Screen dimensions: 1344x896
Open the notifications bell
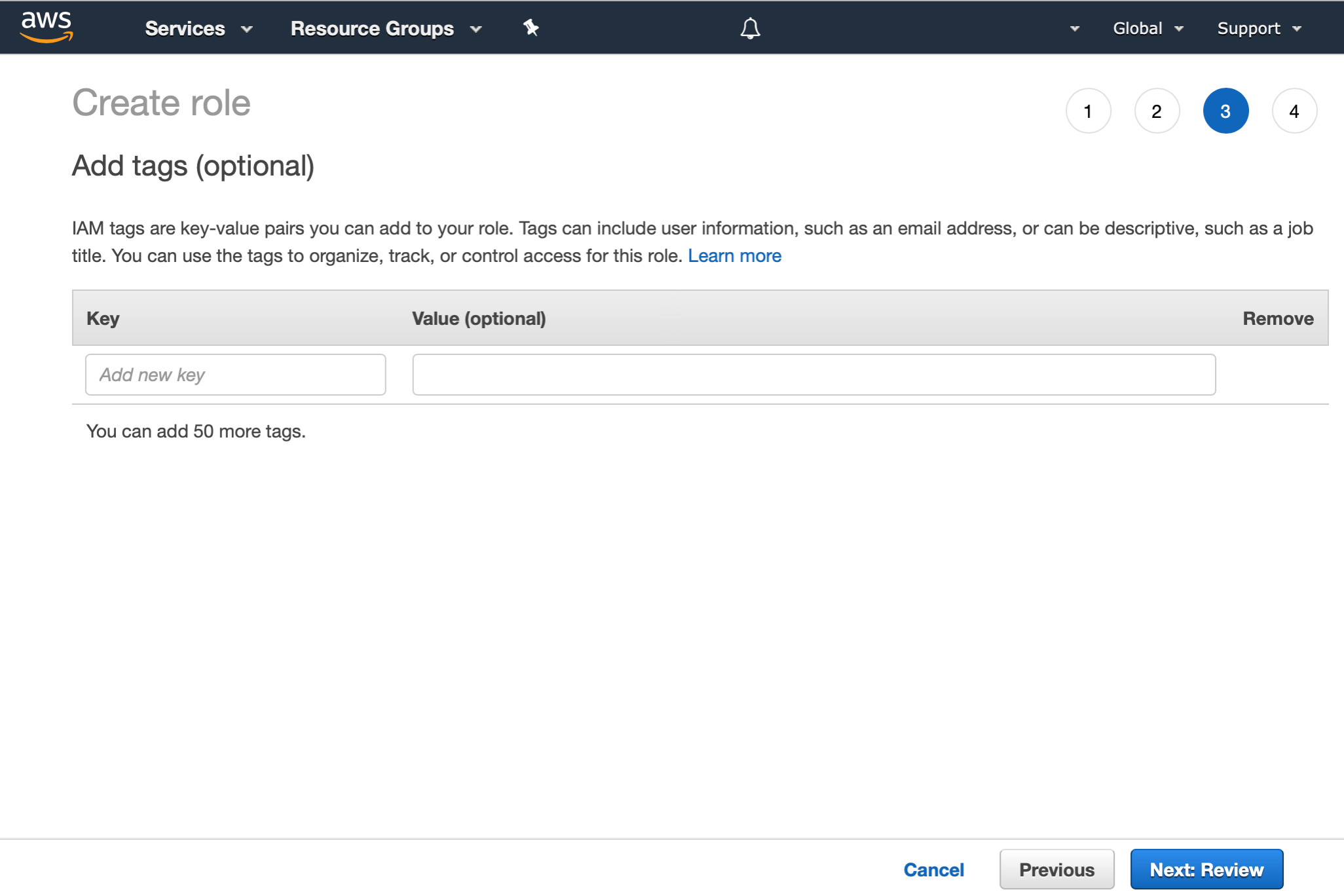[x=749, y=28]
